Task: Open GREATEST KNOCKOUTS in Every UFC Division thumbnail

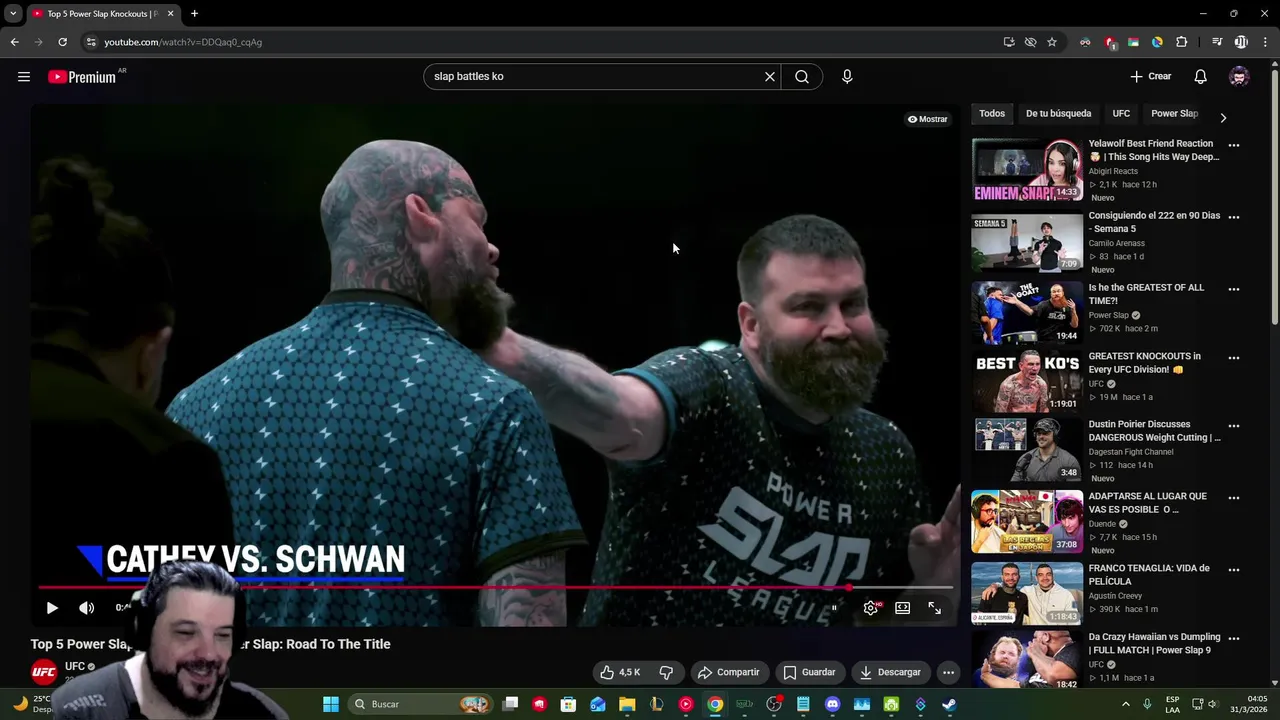Action: tap(1027, 382)
